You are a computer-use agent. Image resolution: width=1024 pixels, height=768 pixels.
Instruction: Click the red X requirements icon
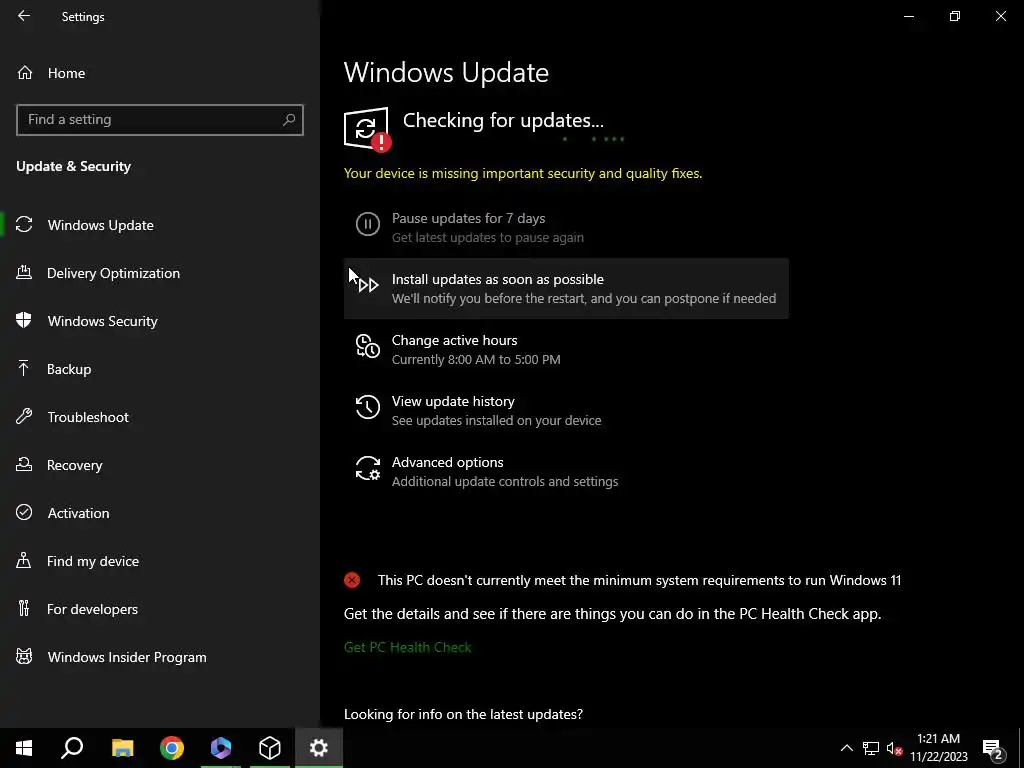pos(352,580)
